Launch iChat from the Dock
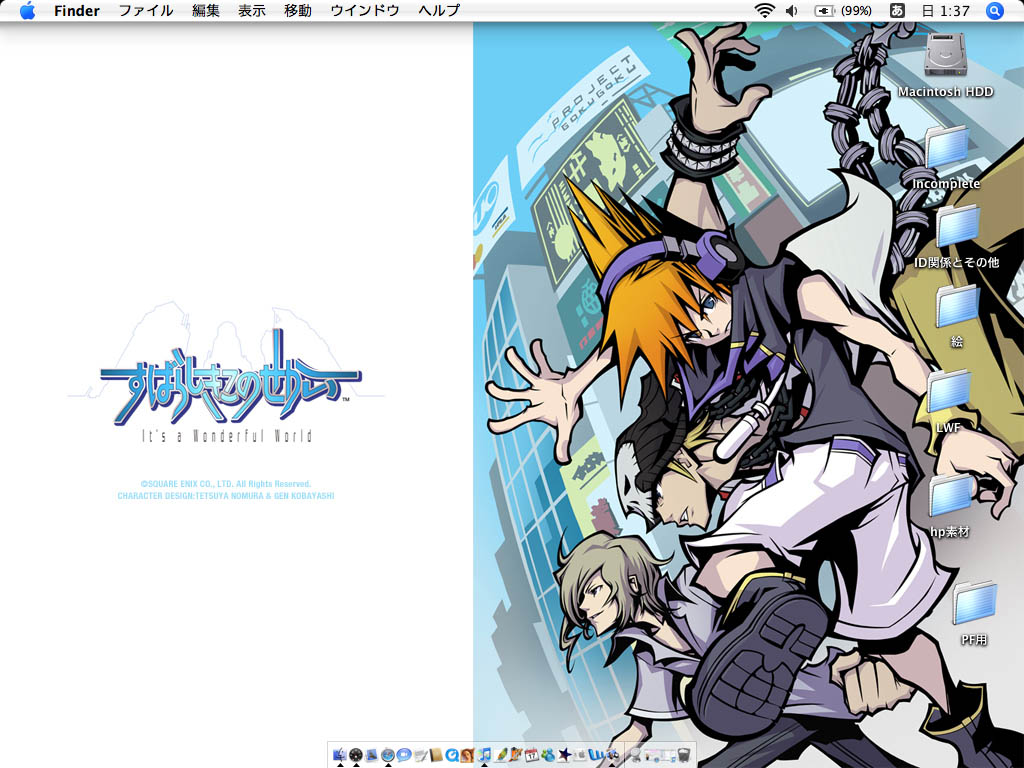This screenshot has height=768, width=1024. point(404,755)
